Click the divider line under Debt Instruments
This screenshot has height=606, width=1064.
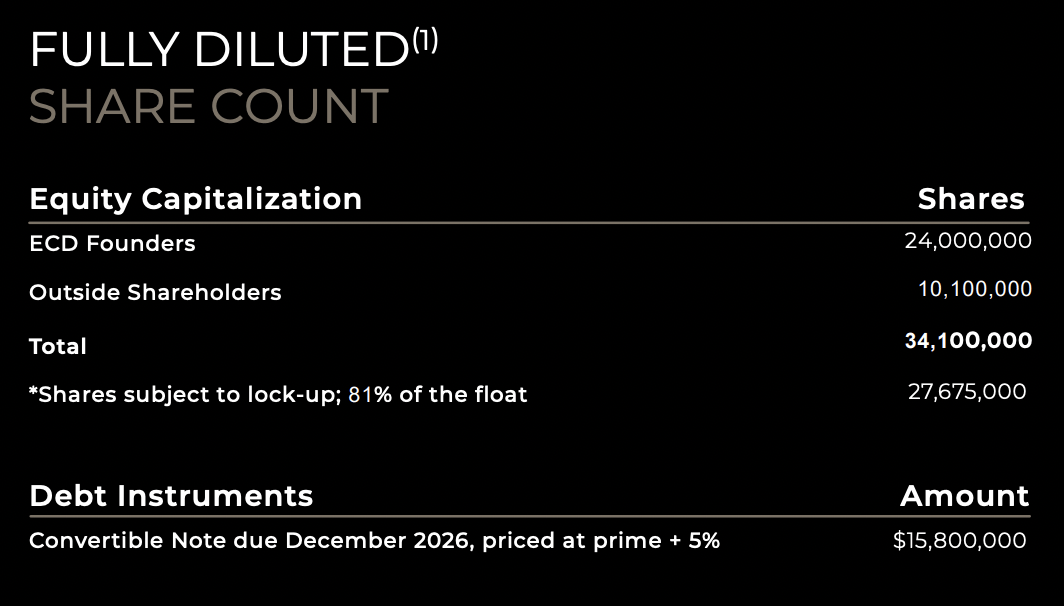(530, 517)
